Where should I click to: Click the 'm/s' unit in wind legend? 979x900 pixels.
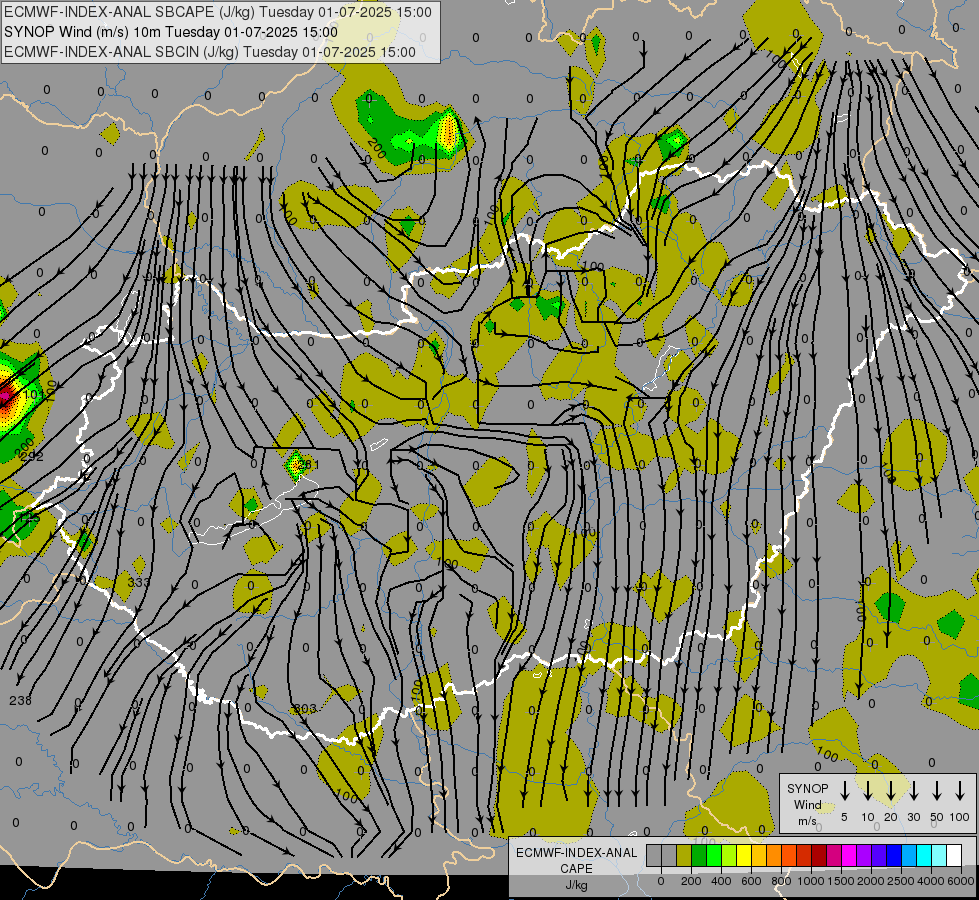pos(807,821)
